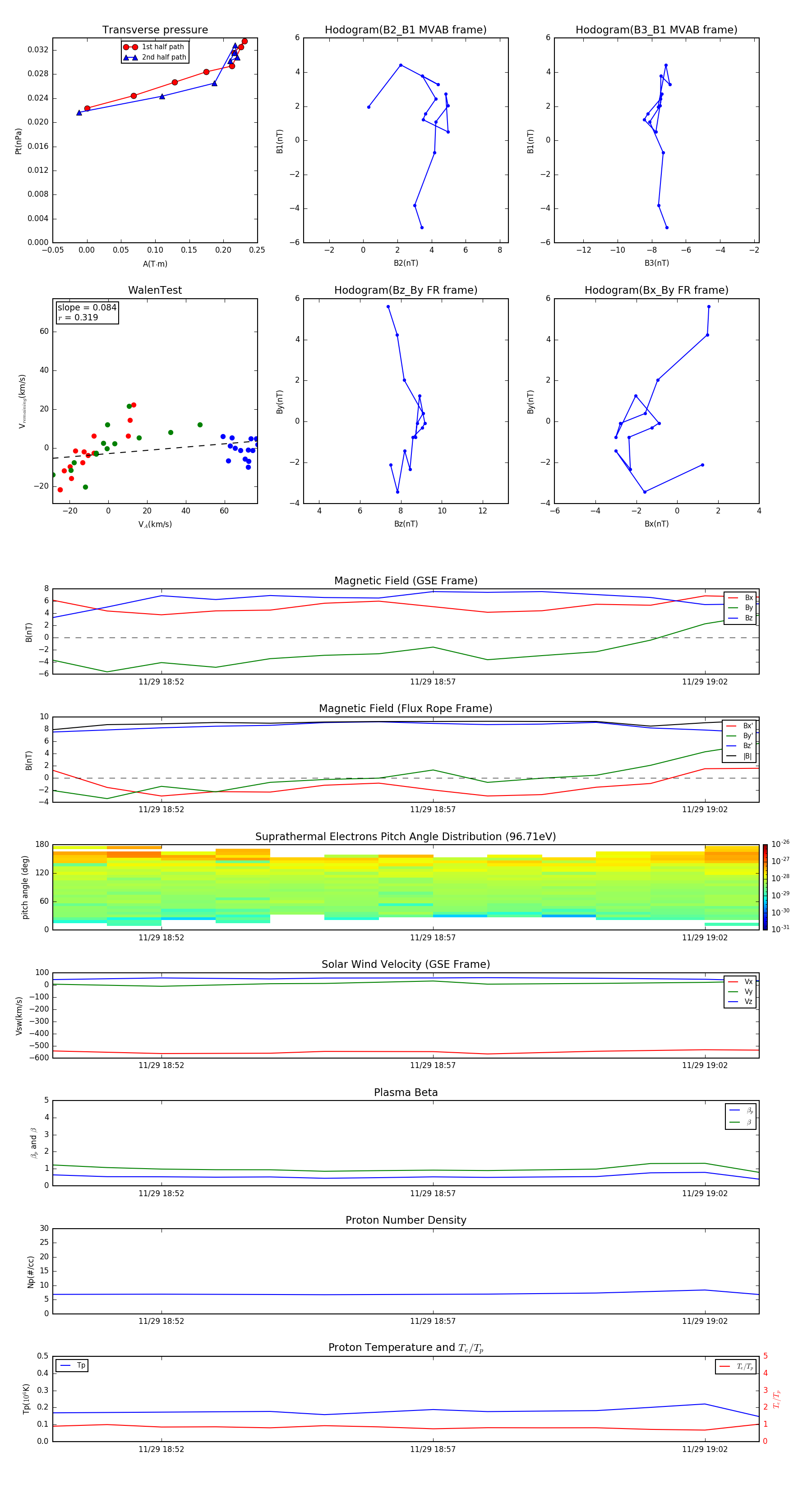Click the 'Transverse pressure' plot title
812x1489 pixels.
click(x=155, y=30)
